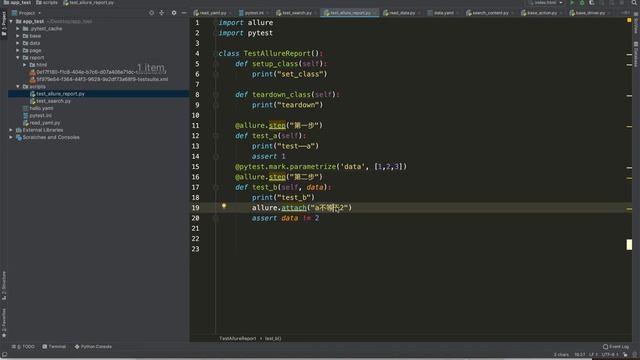The image size is (640, 360).
Task: Select test_search.py in project tree
Action: tap(53, 101)
